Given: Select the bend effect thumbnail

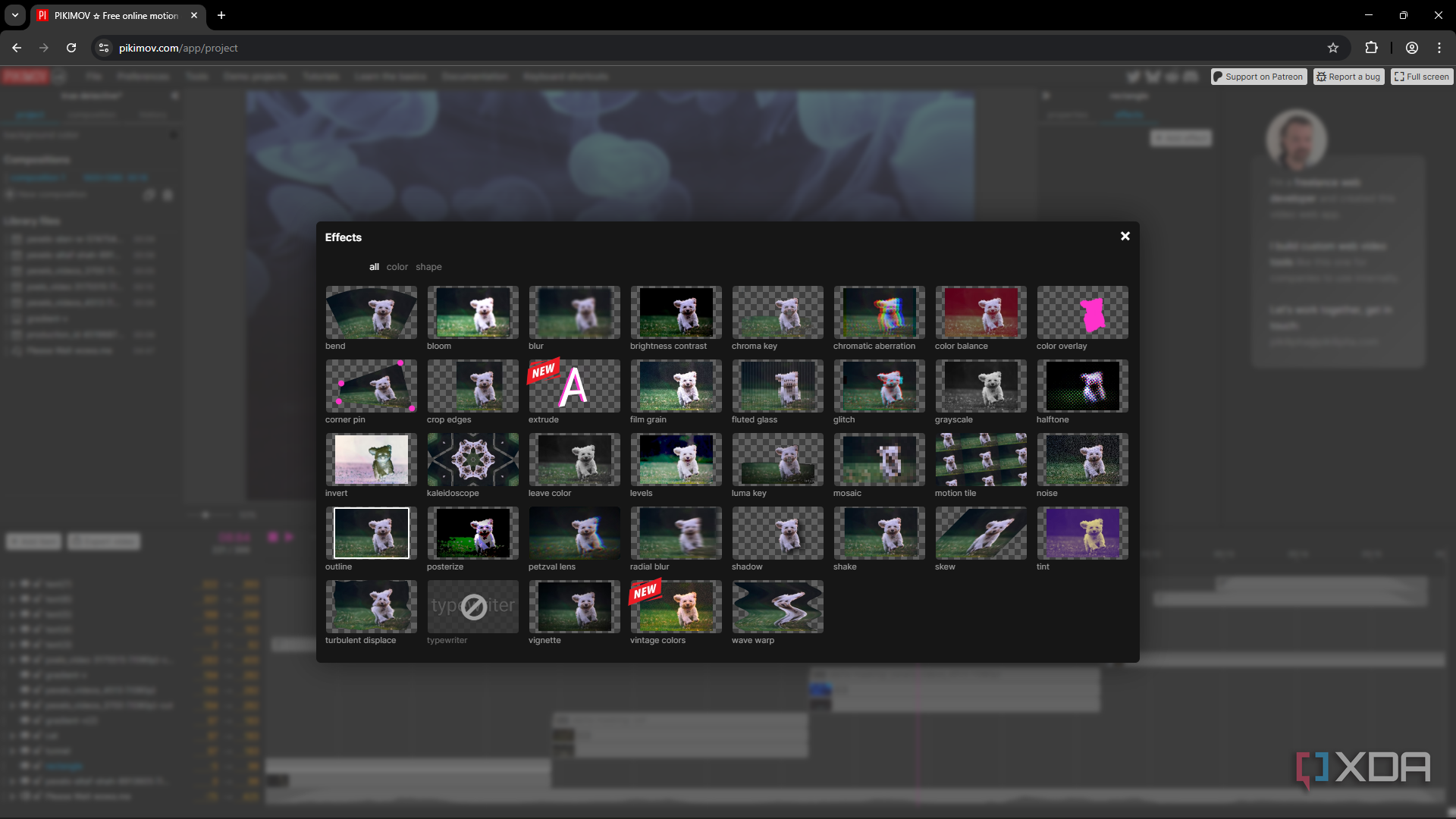Looking at the screenshot, I should (371, 312).
